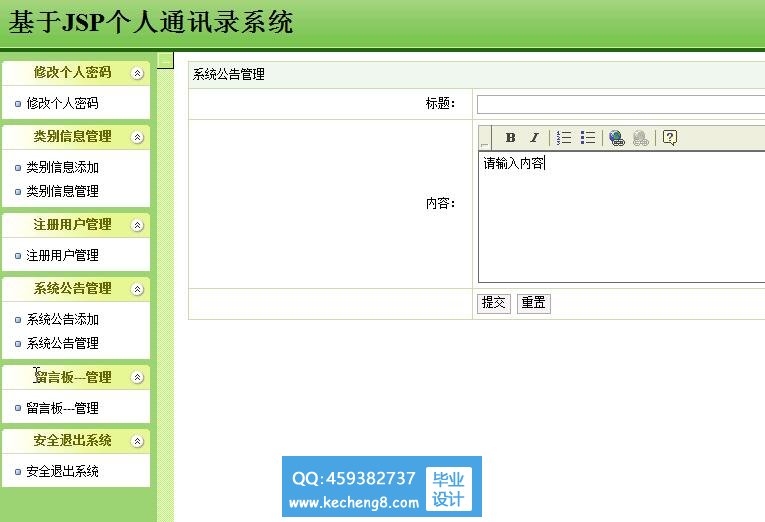
Task: Collapse the 注册用户管理 section
Action: pos(138,225)
